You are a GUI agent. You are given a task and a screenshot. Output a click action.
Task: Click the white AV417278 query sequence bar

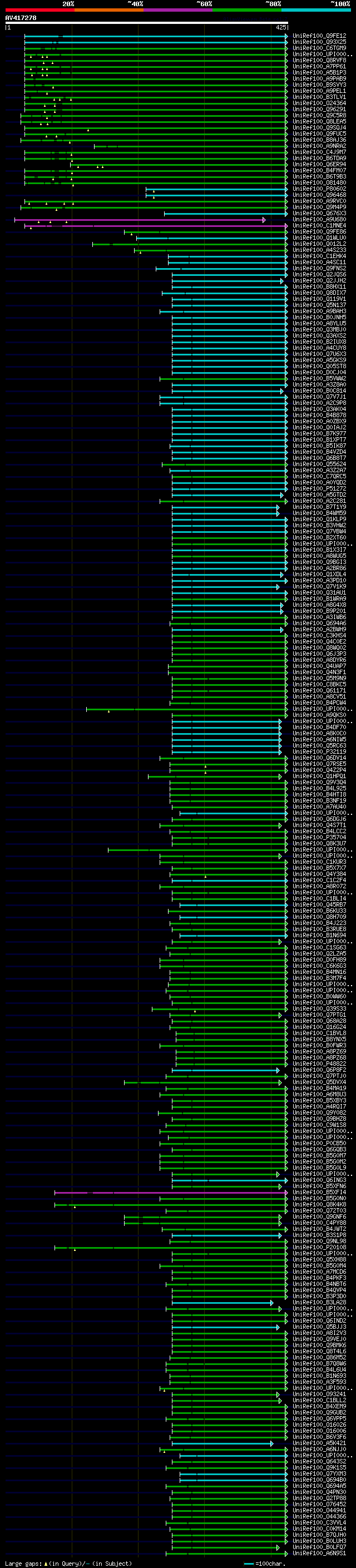pyautogui.click(x=147, y=22)
